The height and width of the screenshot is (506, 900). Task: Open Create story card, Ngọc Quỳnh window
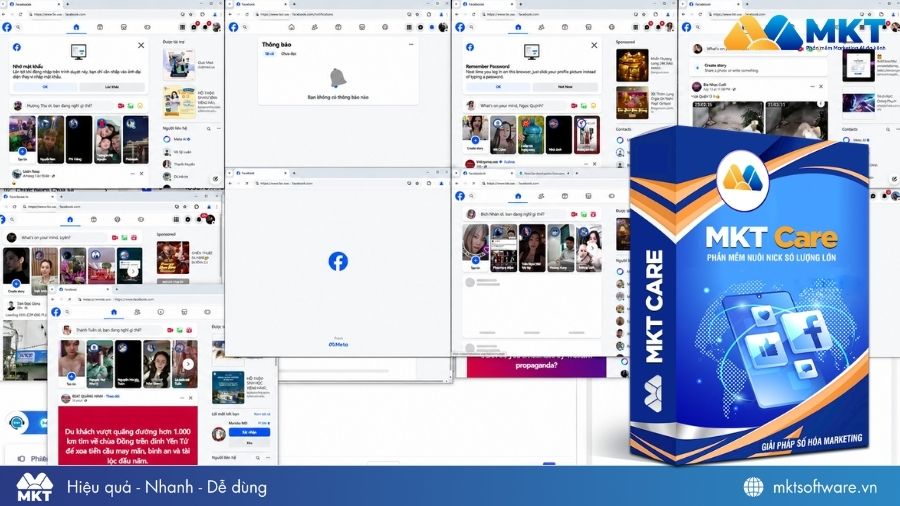(x=475, y=134)
